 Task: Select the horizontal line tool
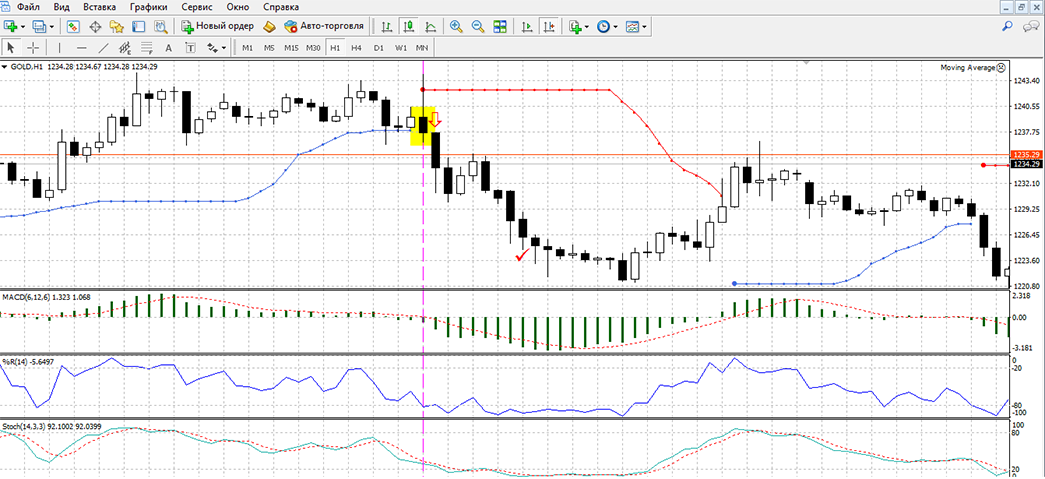[82, 48]
